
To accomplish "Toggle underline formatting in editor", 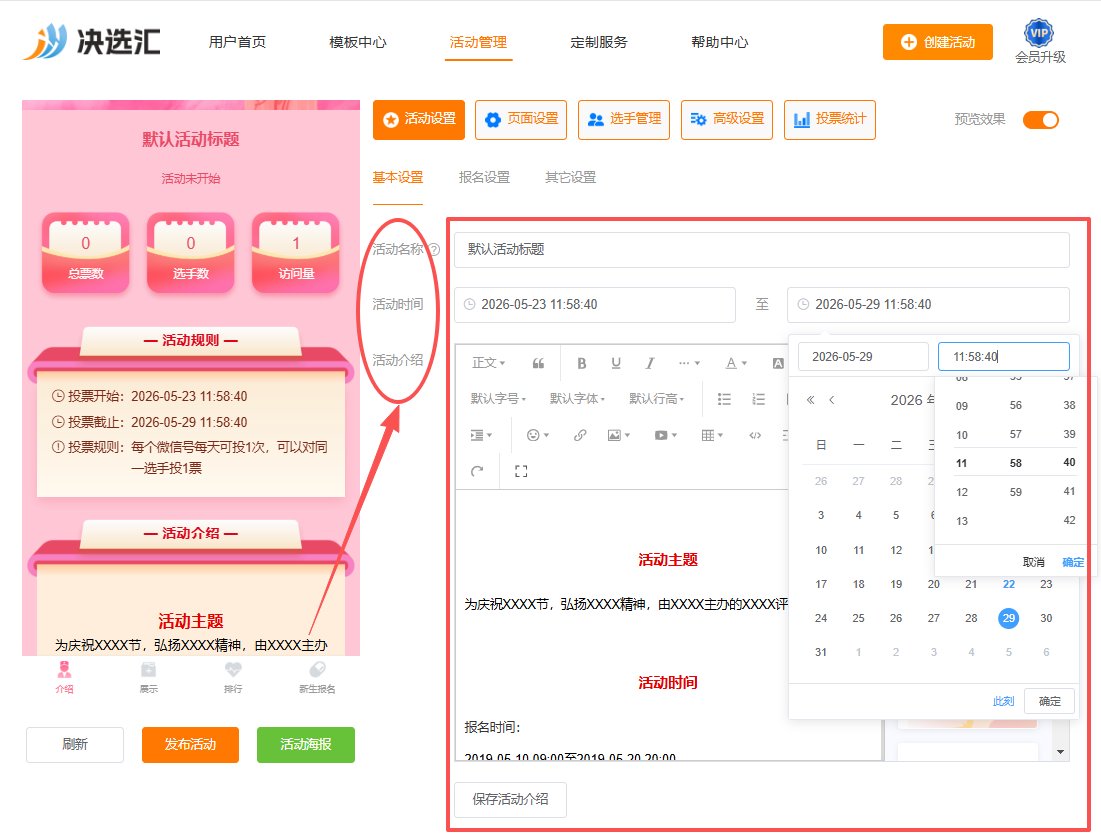I will [616, 363].
